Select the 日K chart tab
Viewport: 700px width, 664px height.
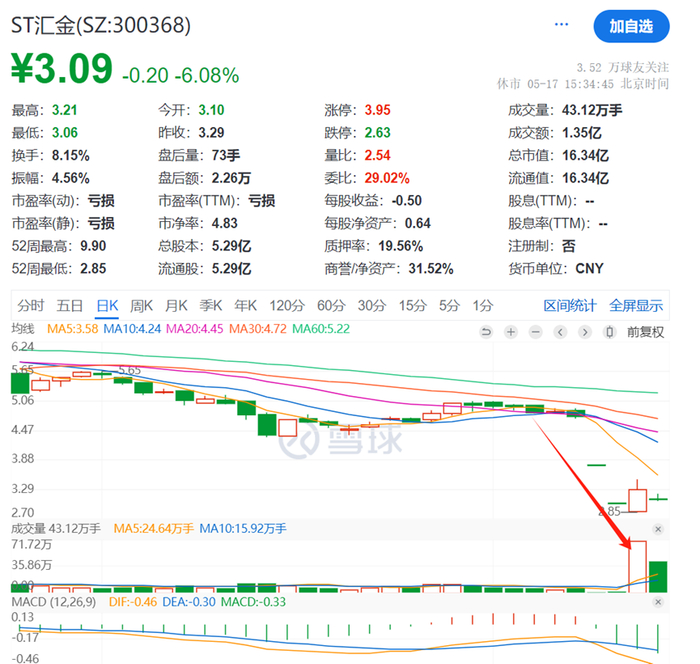(x=107, y=306)
